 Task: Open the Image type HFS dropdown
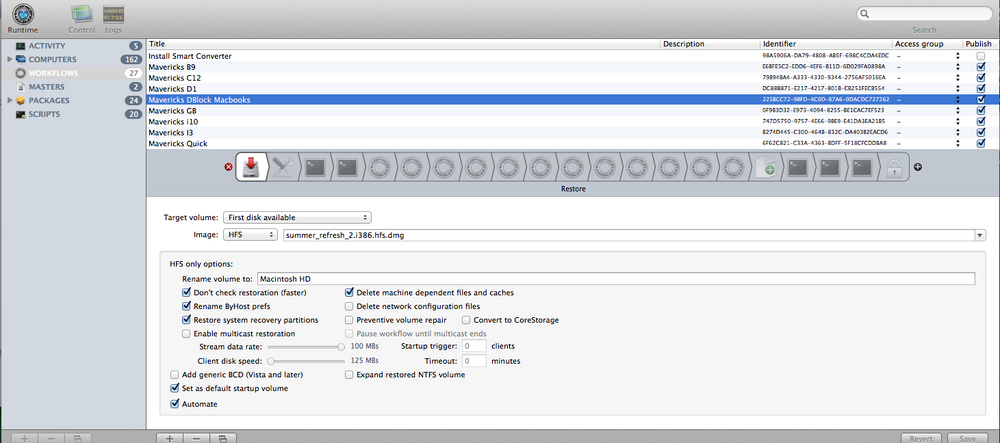coord(250,235)
